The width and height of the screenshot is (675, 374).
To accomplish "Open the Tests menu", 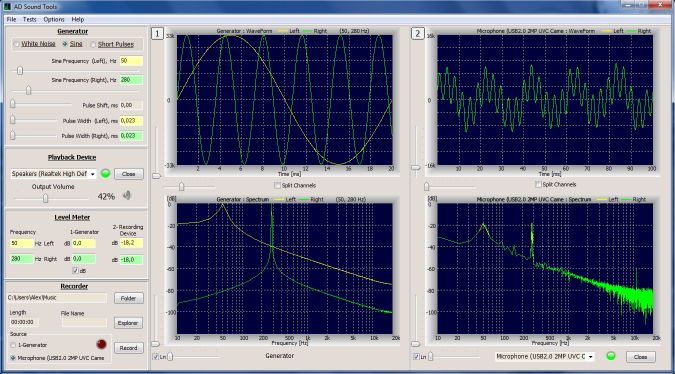I will pyautogui.click(x=30, y=19).
